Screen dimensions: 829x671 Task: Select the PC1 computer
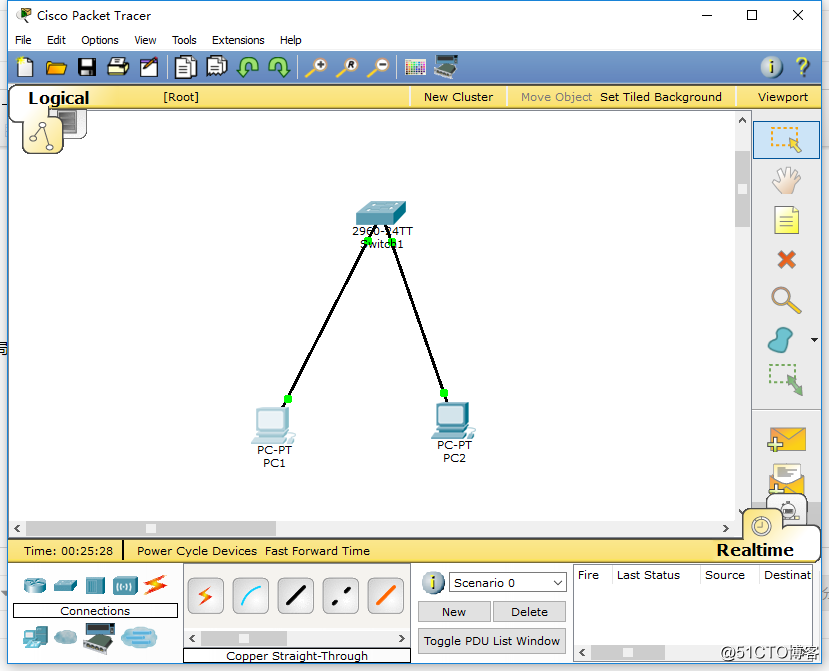pos(273,426)
